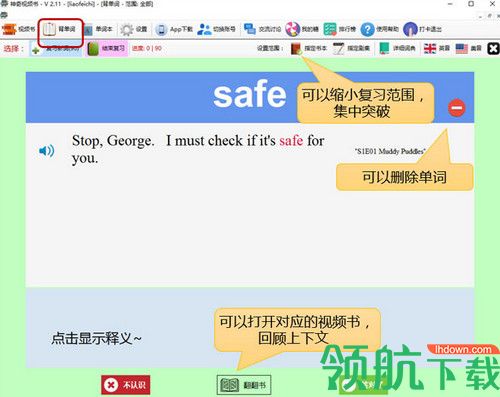Open 交流讨论 discussion forum icon
The width and height of the screenshot is (500, 397).
[250, 29]
